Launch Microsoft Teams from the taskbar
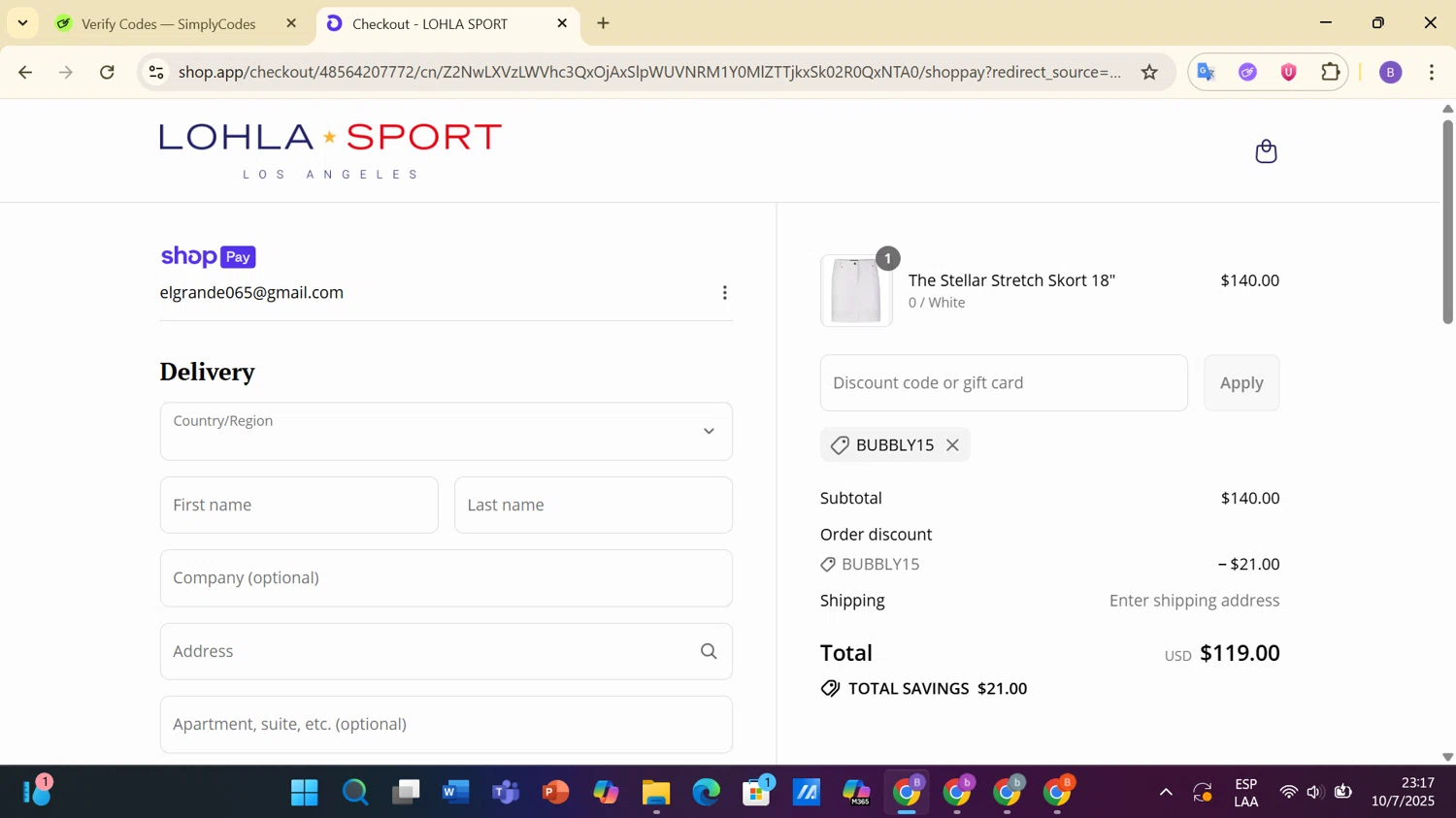The height and width of the screenshot is (818, 1456). (x=506, y=793)
